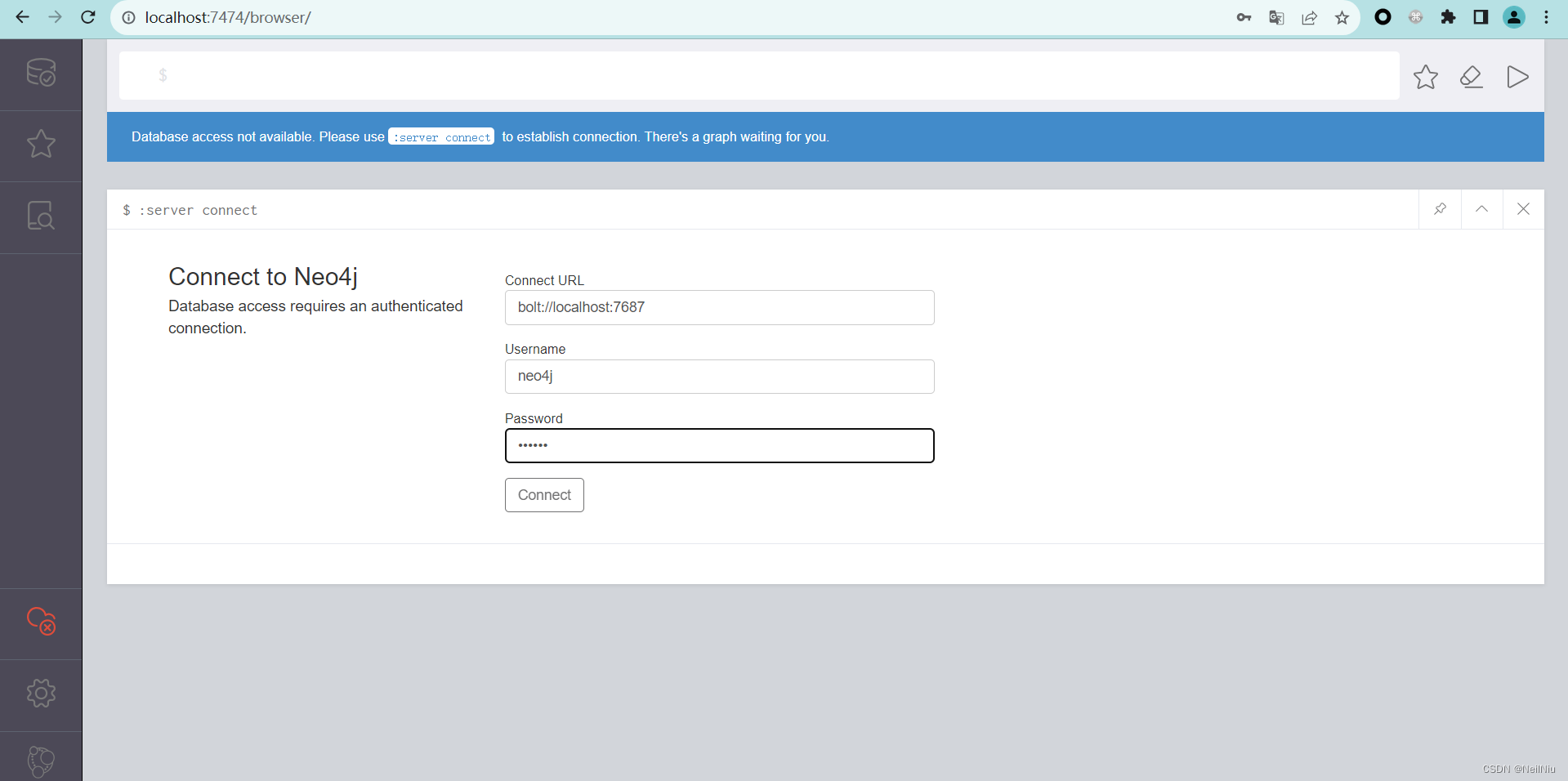Open the Database Information sidebar icon

pyautogui.click(x=41, y=73)
